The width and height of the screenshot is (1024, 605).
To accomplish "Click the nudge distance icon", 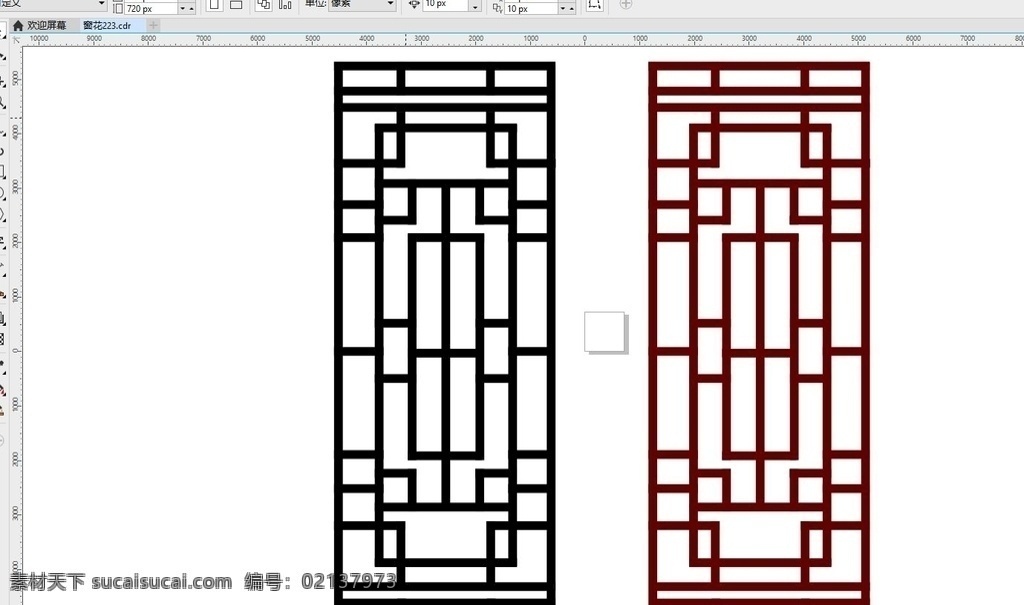I will [x=414, y=5].
